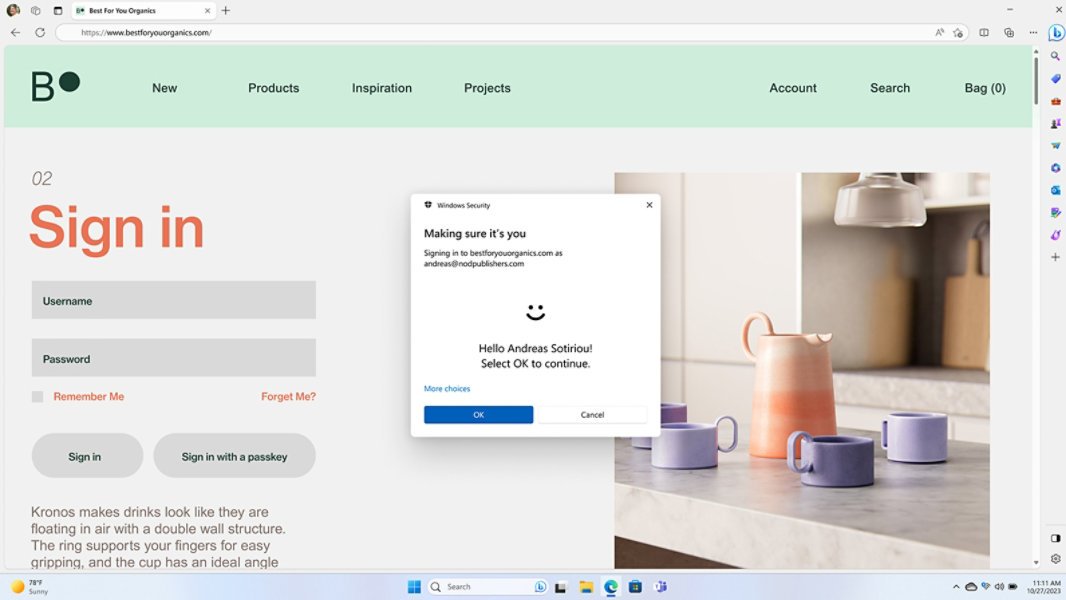The height and width of the screenshot is (600, 1066).
Task: Open the Products menu item
Action: [273, 88]
